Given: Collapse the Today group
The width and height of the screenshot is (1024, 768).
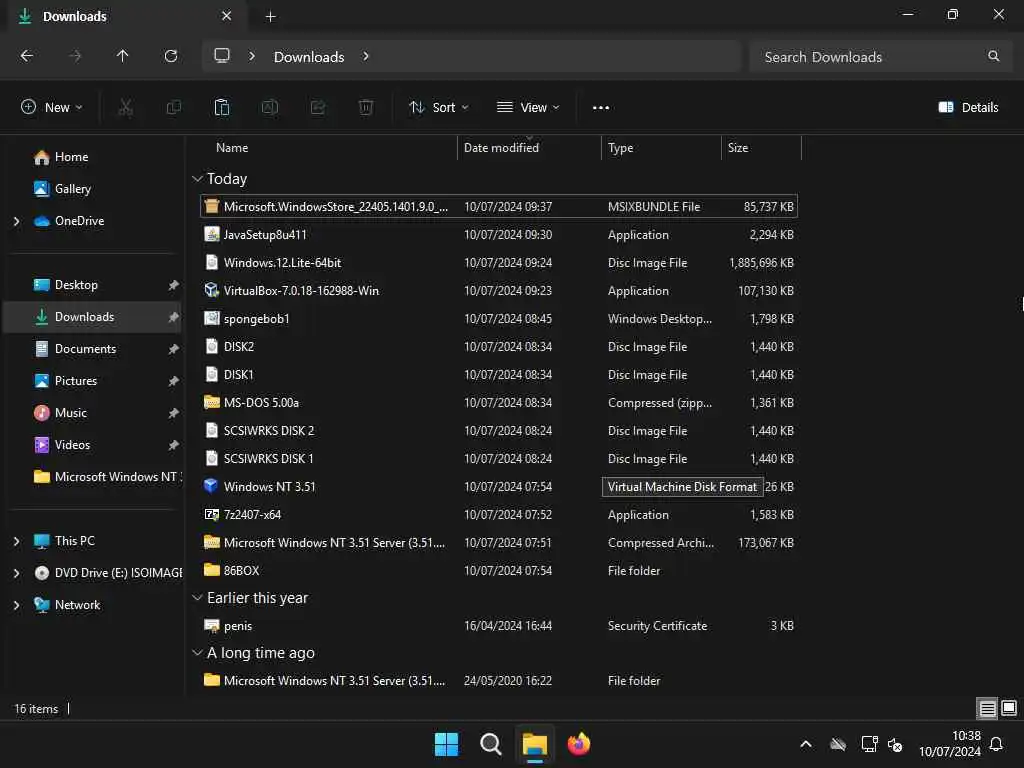Looking at the screenshot, I should 197,178.
